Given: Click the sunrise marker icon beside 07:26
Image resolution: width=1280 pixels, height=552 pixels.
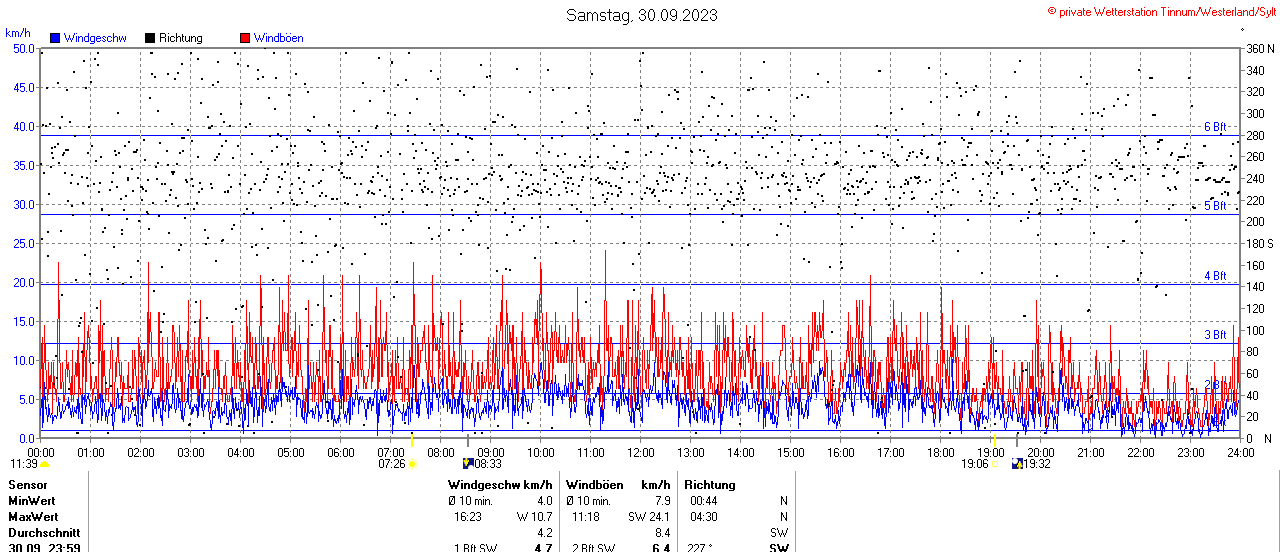Looking at the screenshot, I should 412,464.
